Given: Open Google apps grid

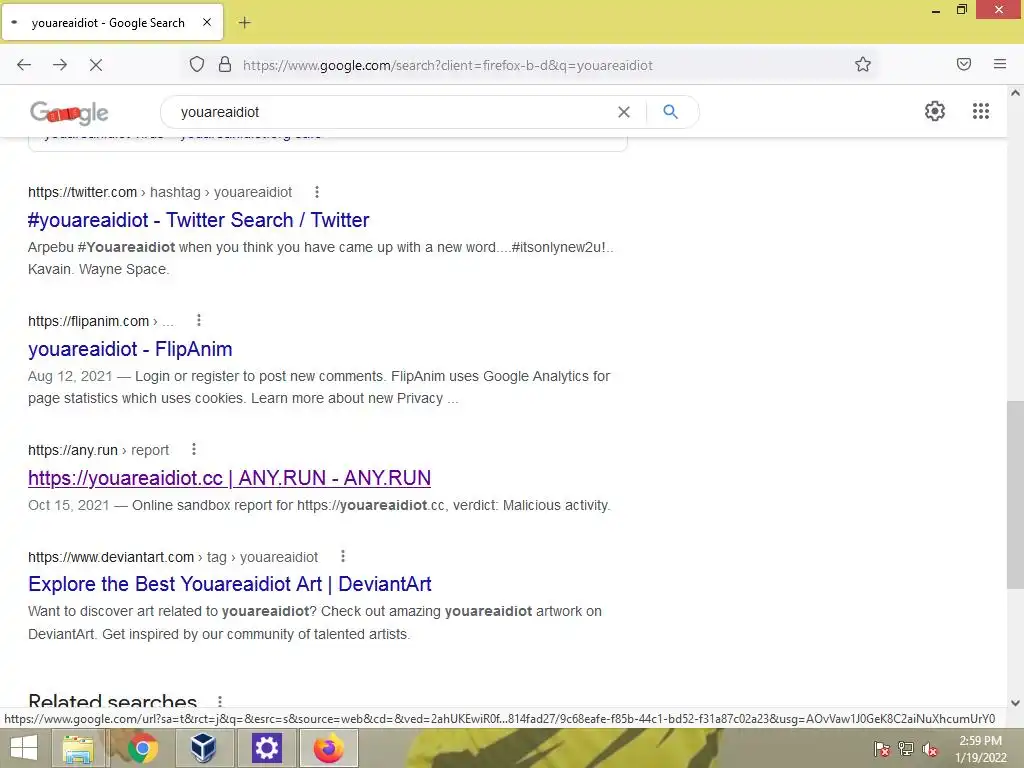Looking at the screenshot, I should tap(980, 111).
